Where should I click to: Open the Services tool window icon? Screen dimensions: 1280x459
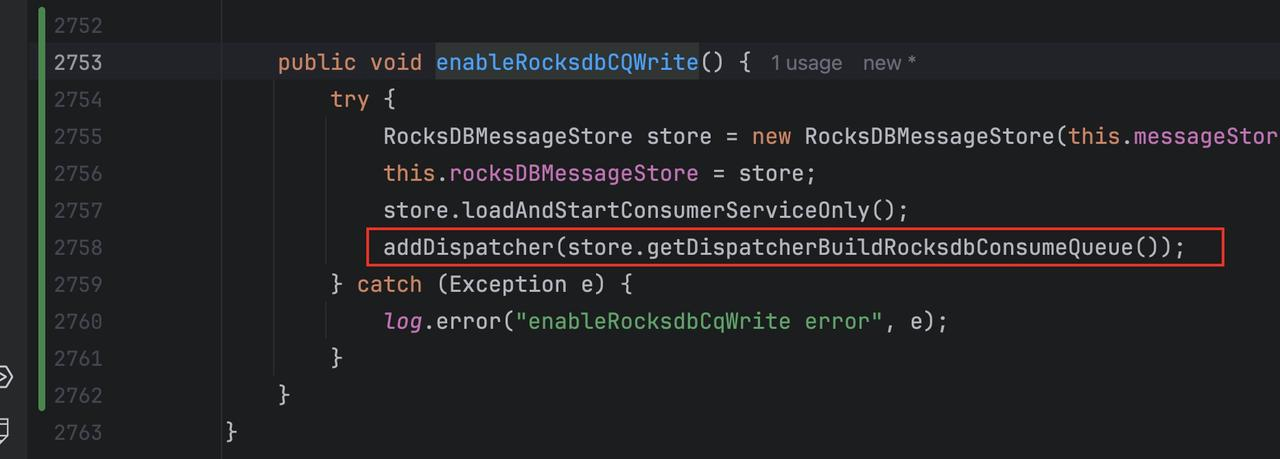(5, 377)
